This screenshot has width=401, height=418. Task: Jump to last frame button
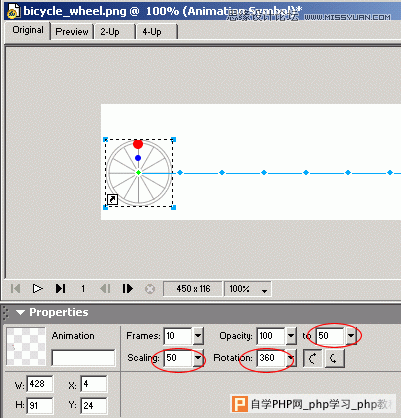(60, 288)
